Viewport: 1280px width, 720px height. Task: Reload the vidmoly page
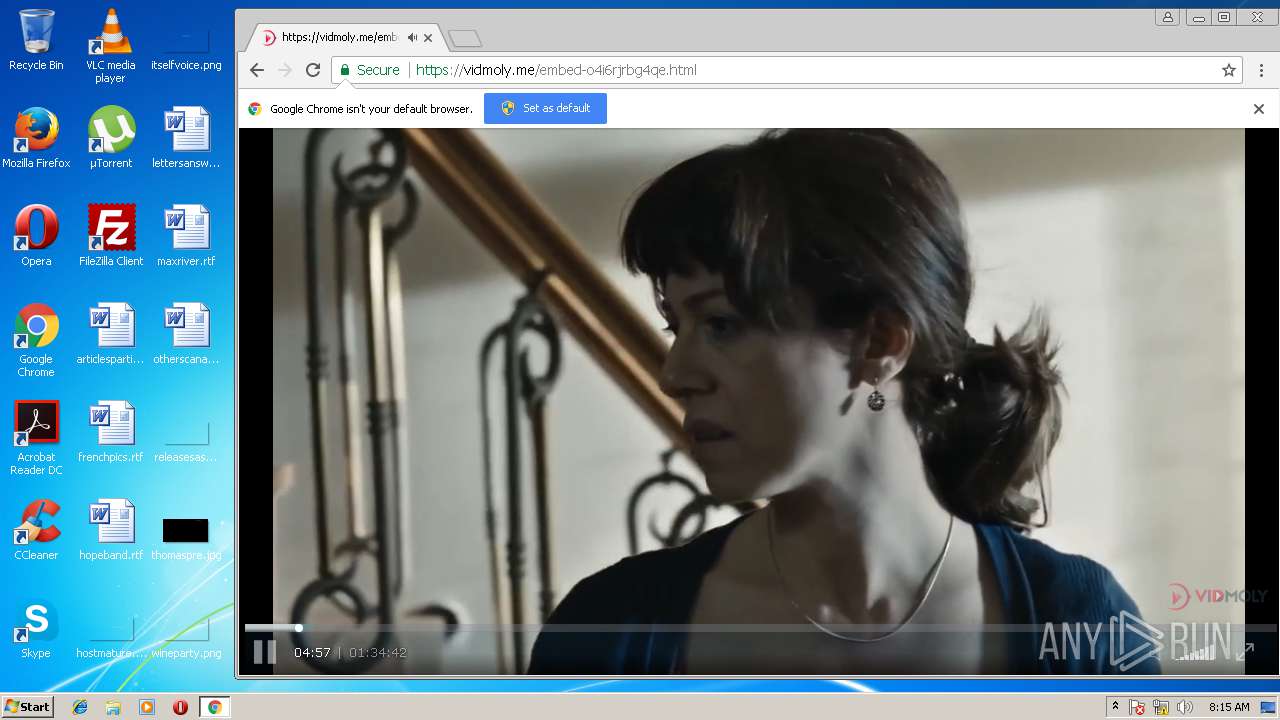click(313, 70)
